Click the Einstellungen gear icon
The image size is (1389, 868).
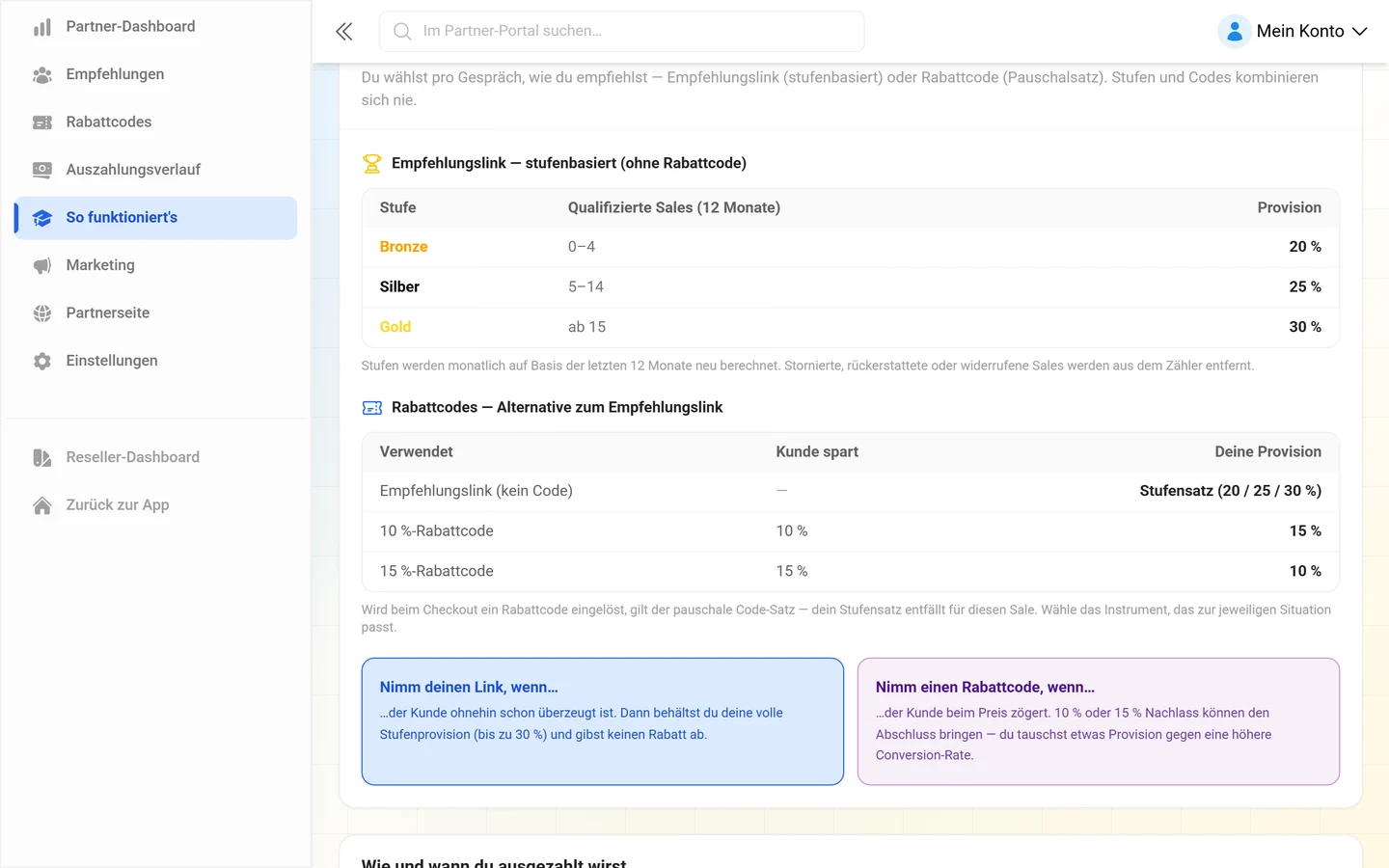coord(42,361)
